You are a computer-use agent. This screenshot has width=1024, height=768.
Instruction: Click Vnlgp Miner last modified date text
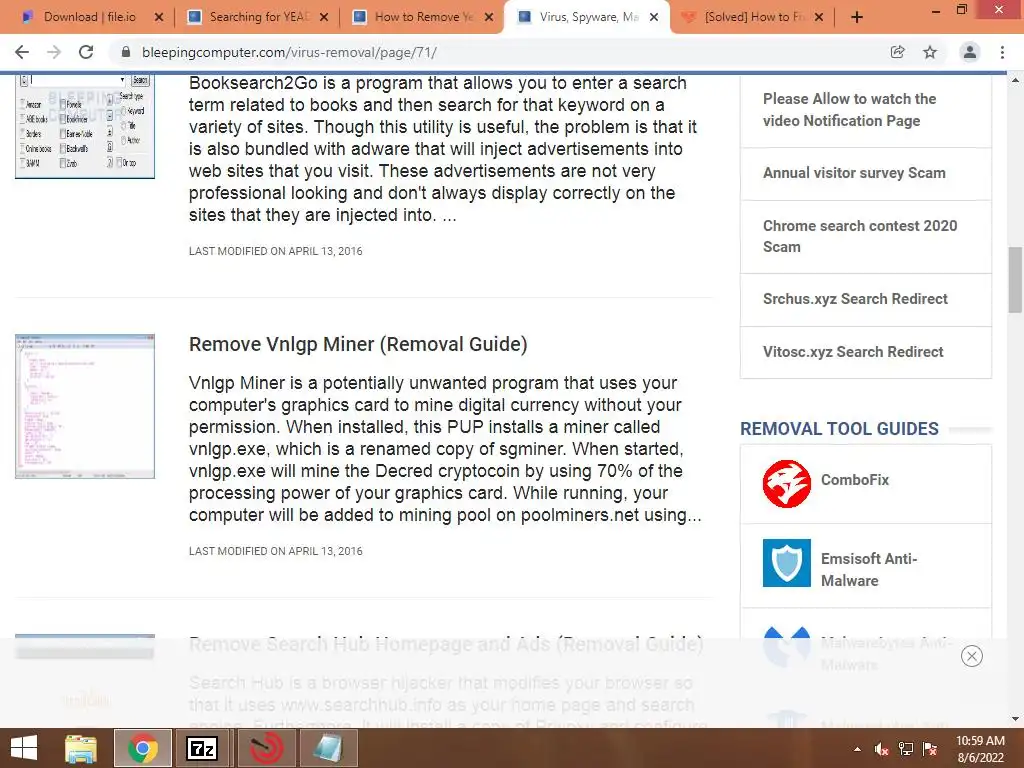276,551
